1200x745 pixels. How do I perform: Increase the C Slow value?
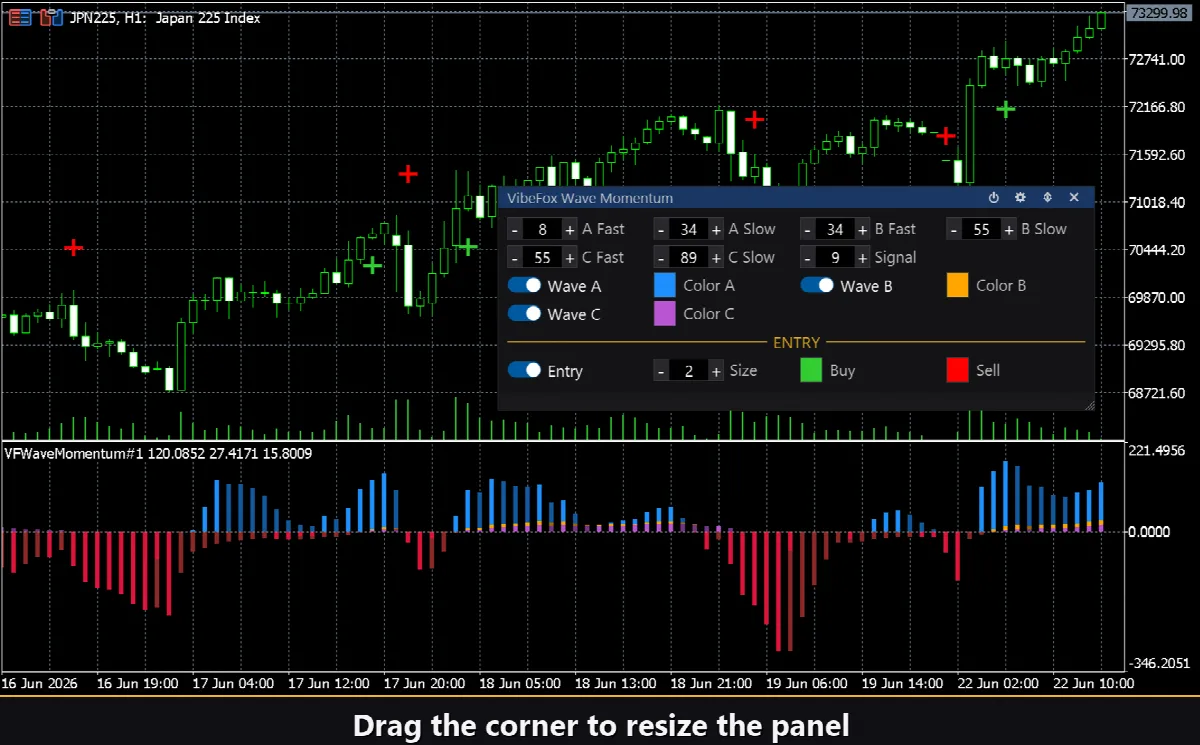(716, 258)
